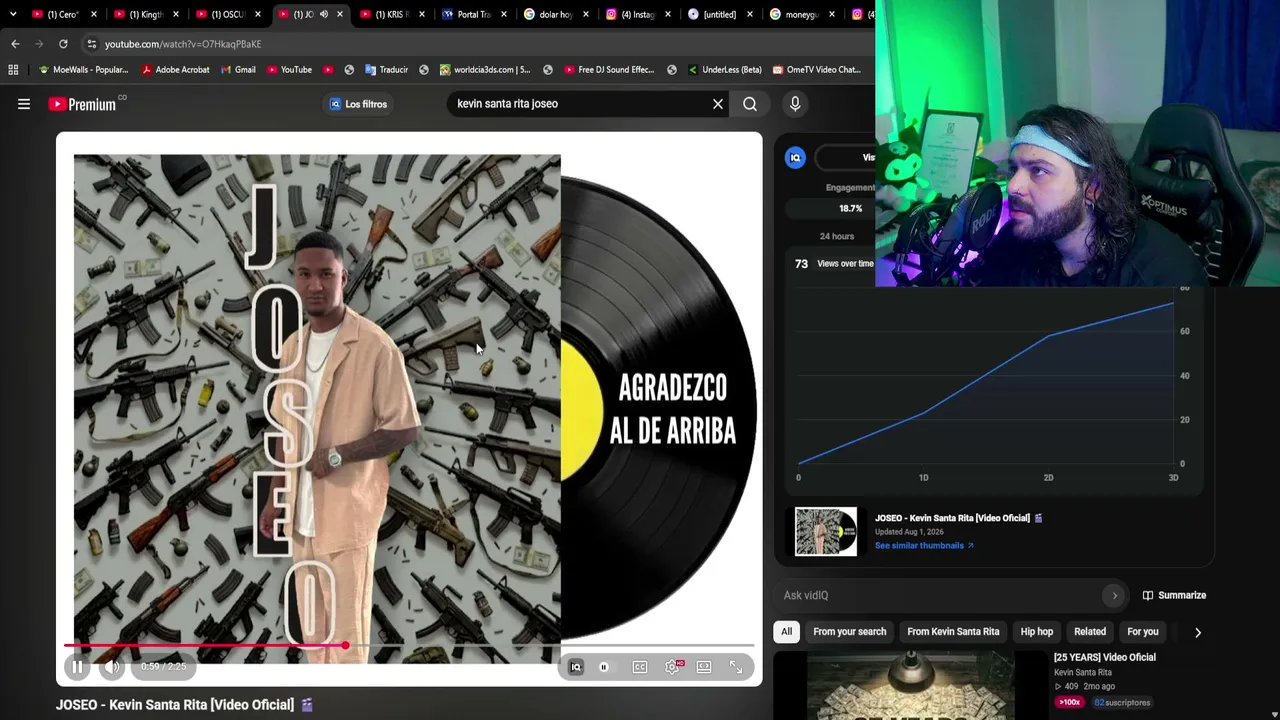Type in the Ask vidIQ field

point(940,595)
